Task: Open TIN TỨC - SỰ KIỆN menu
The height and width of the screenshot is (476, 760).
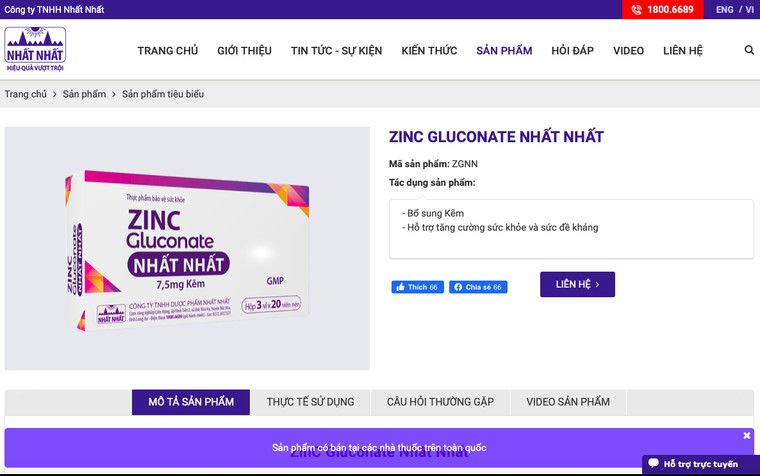Action: (x=336, y=50)
